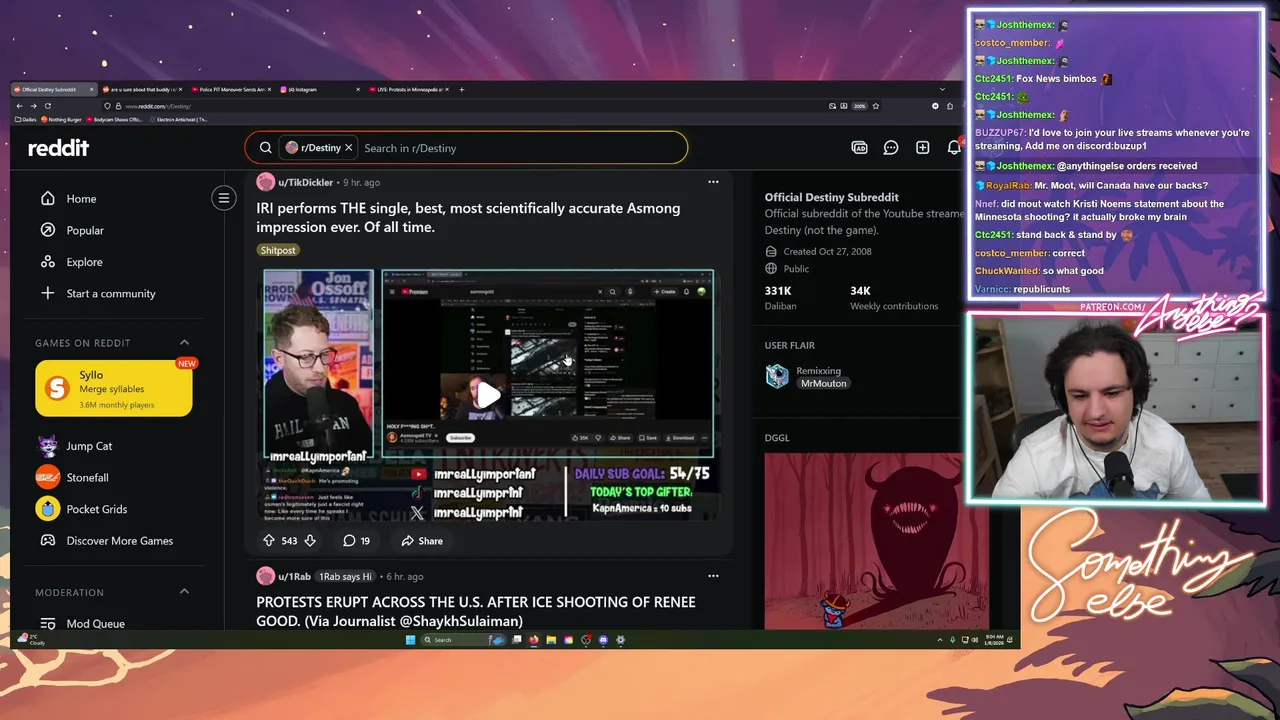Image resolution: width=1280 pixels, height=720 pixels.
Task: Open File Explorer from the taskbar
Action: [x=551, y=640]
